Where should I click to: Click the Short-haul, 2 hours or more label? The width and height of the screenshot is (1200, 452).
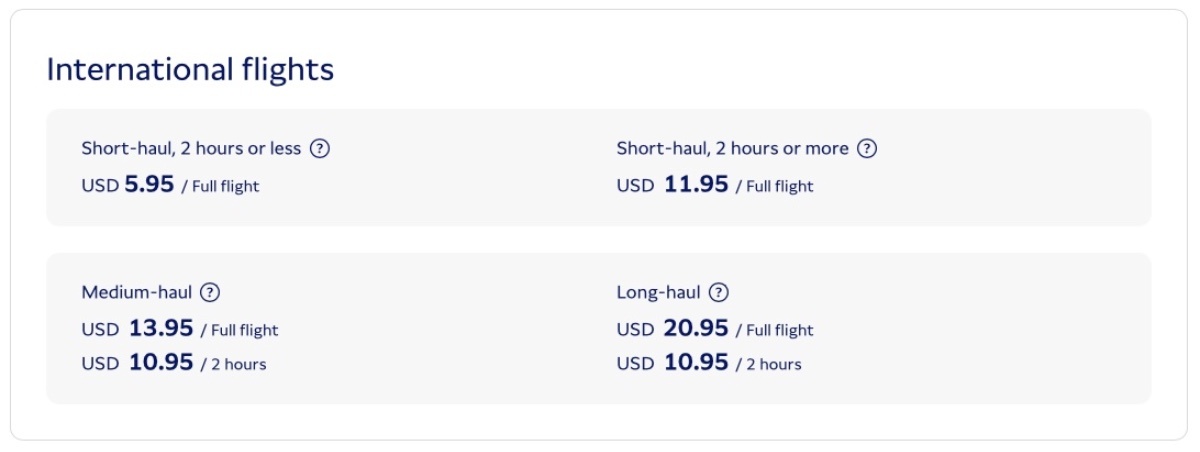[x=732, y=148]
